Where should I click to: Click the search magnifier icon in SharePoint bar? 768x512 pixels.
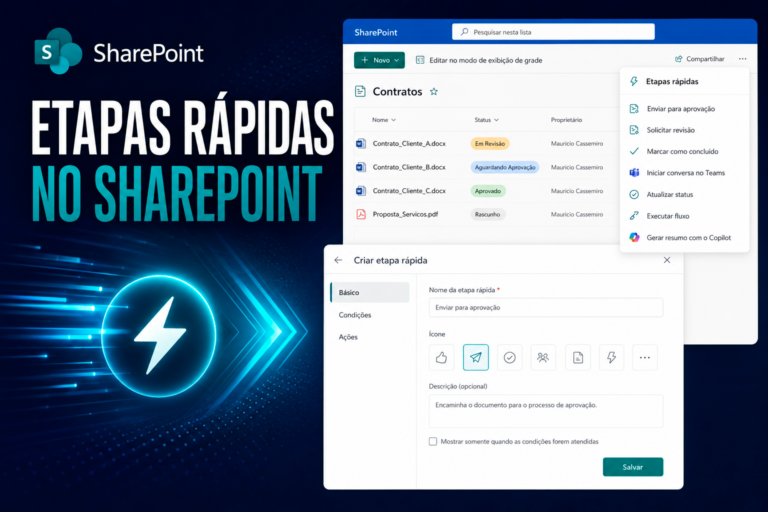click(464, 32)
